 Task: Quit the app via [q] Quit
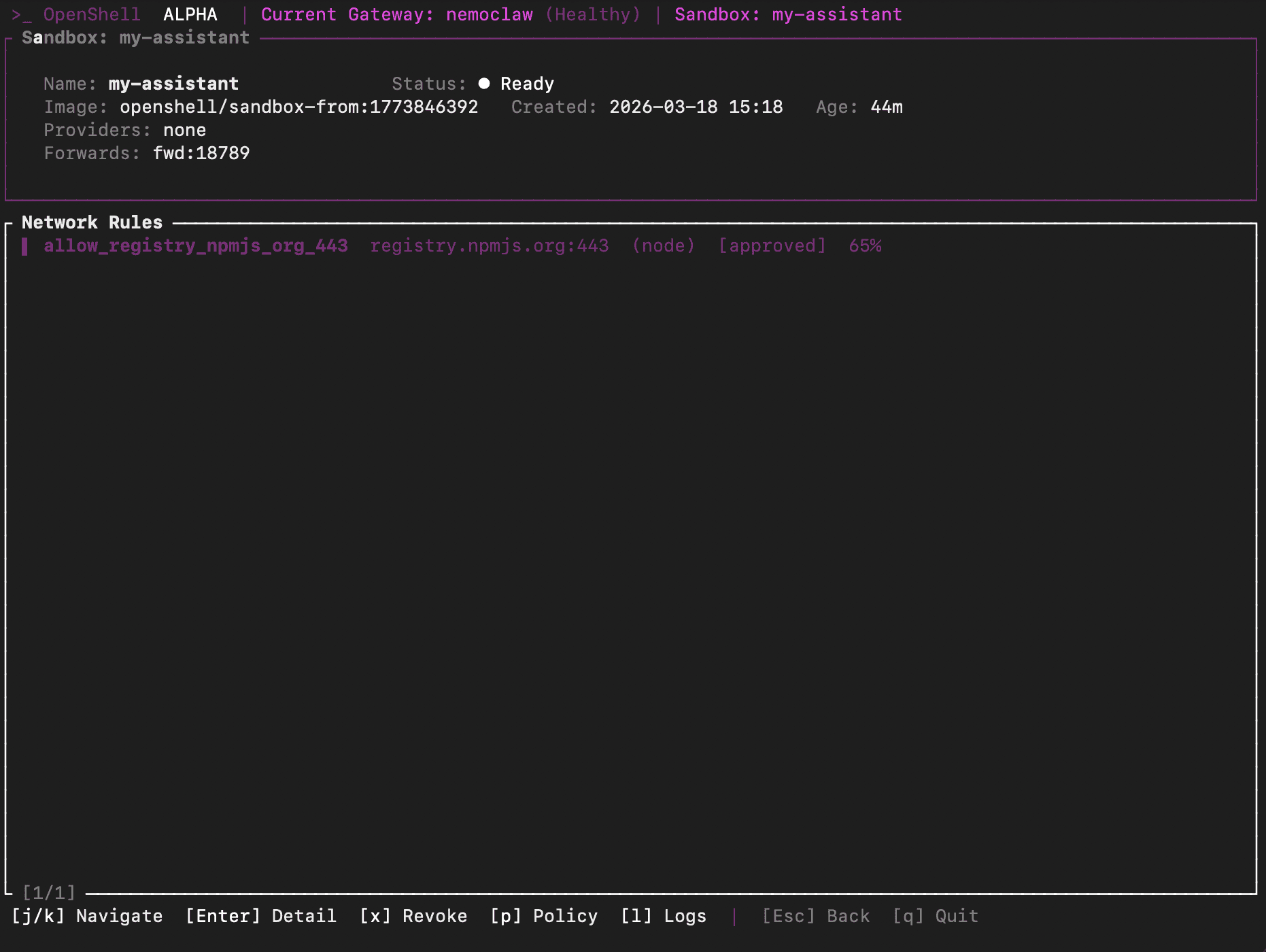(935, 916)
